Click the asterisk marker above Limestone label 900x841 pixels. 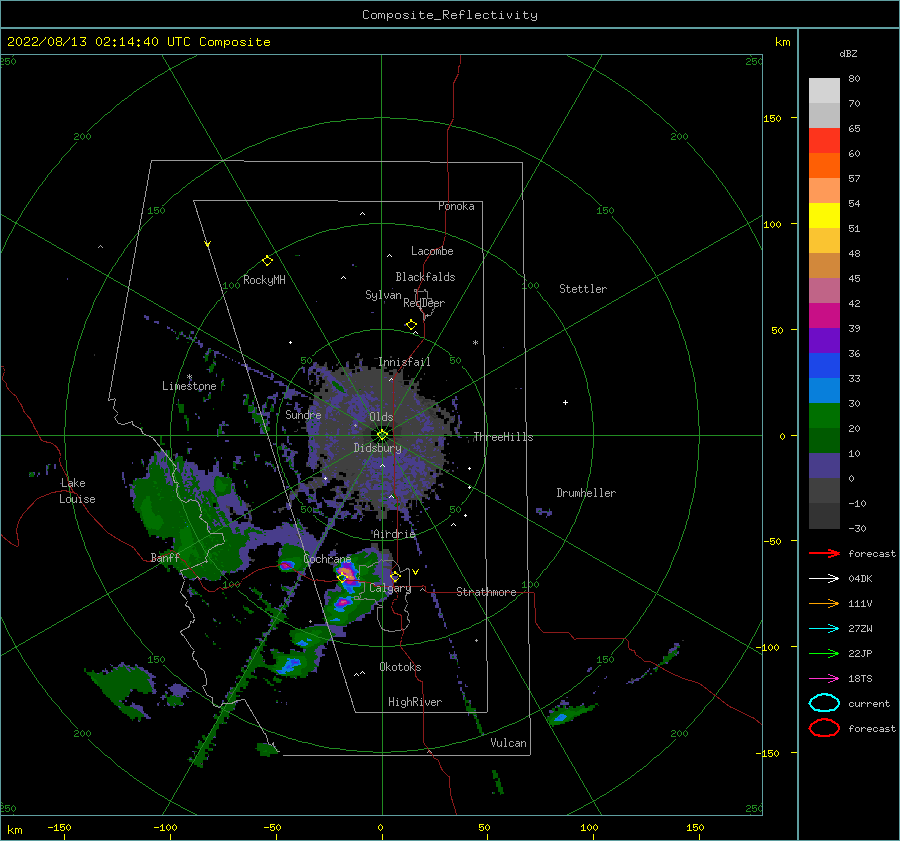(189, 377)
